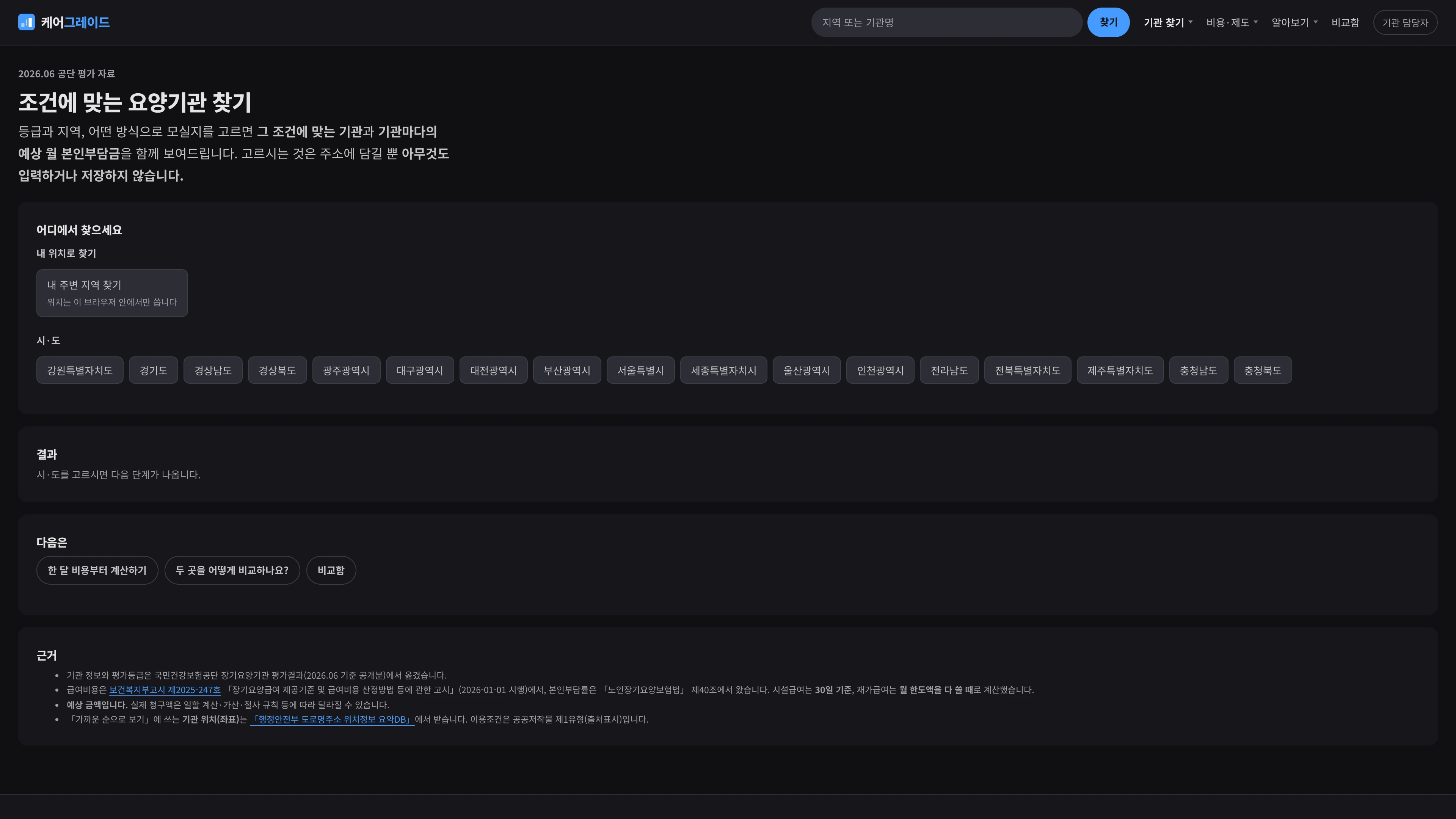Choose 대전광역시 region chip
The width and height of the screenshot is (1456, 819).
(x=493, y=370)
